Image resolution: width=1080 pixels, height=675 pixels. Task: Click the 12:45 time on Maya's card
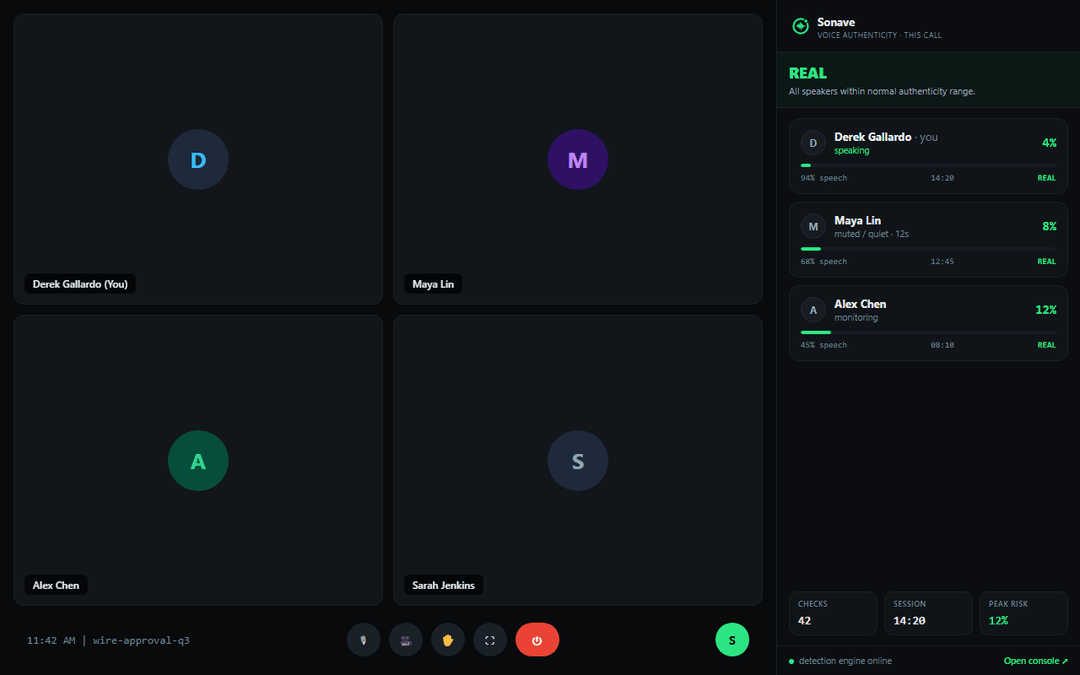[x=942, y=261]
